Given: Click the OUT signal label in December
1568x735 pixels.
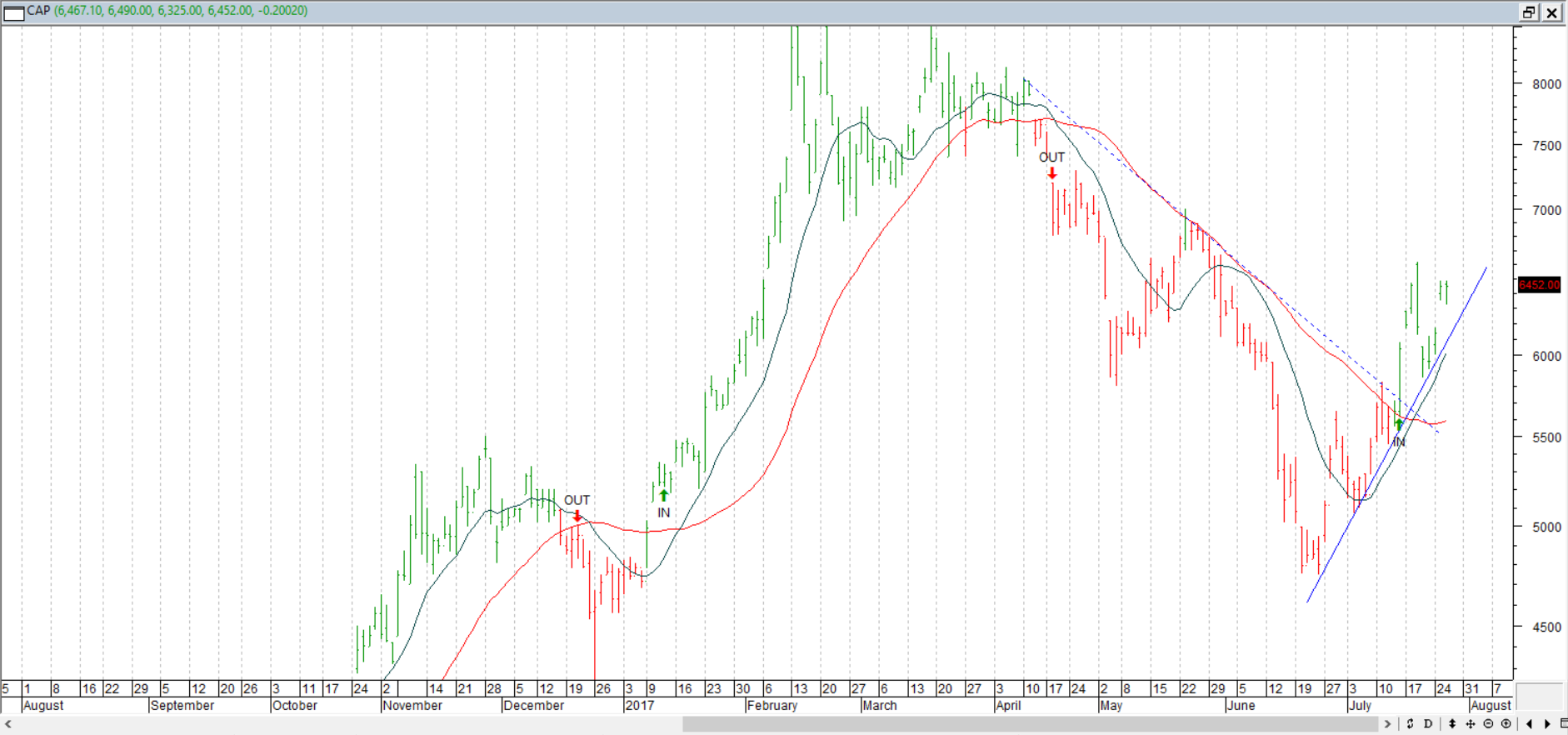Looking at the screenshot, I should pyautogui.click(x=577, y=500).
